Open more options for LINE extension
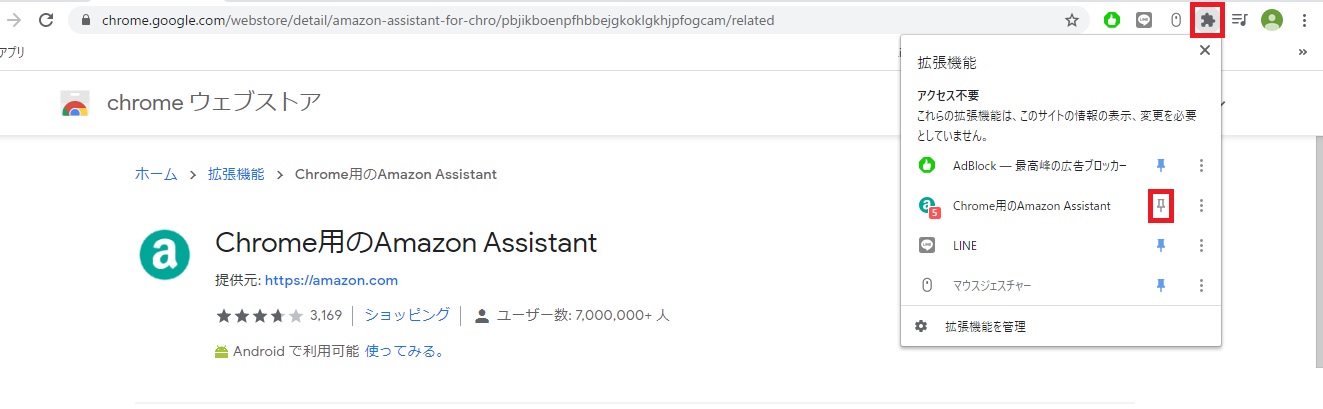Viewport: 1323px width, 409px height. click(1201, 245)
